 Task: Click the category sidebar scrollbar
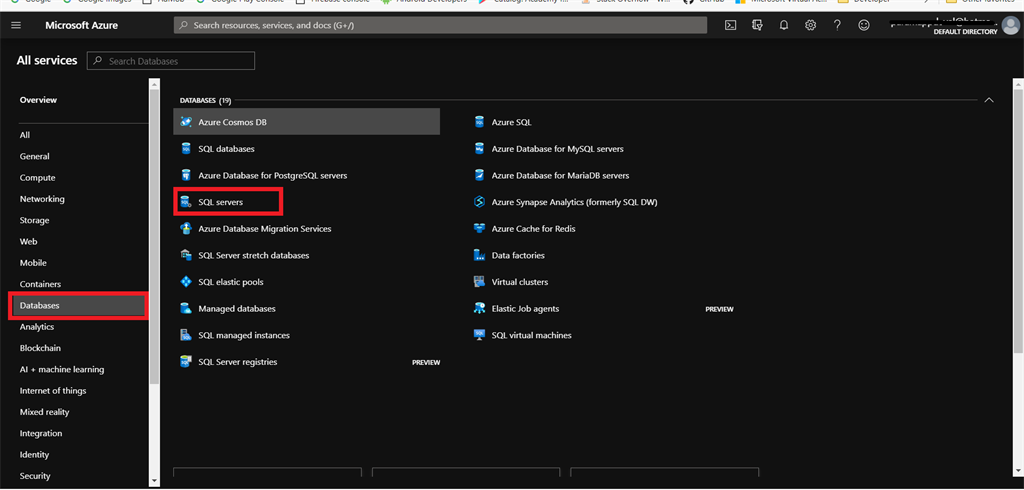pyautogui.click(x=154, y=235)
